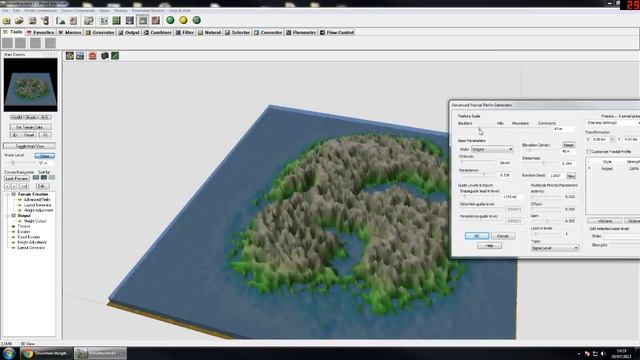Adjust the Water Level slider

(x=21, y=162)
